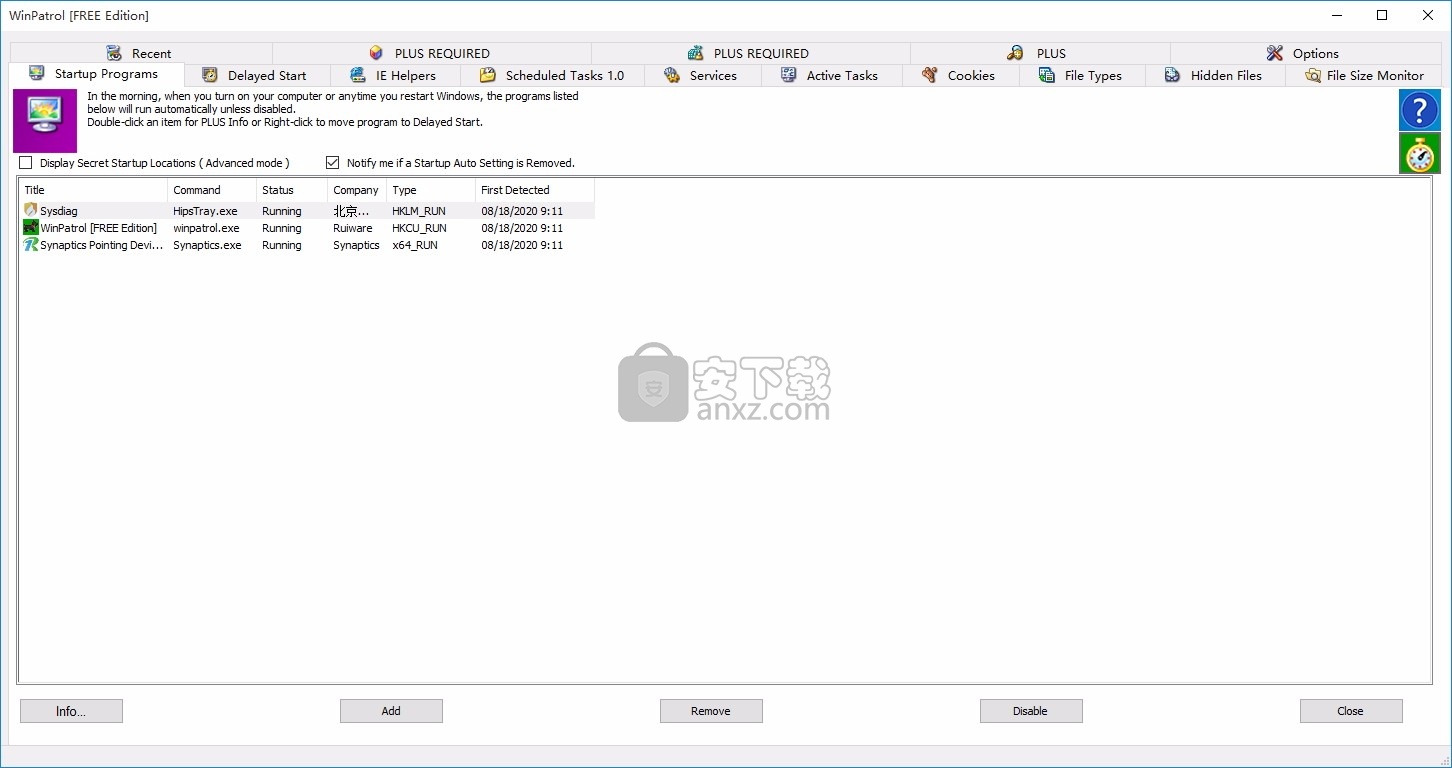This screenshot has width=1452, height=768.
Task: Open the Active Tasks tab
Action: click(832, 75)
